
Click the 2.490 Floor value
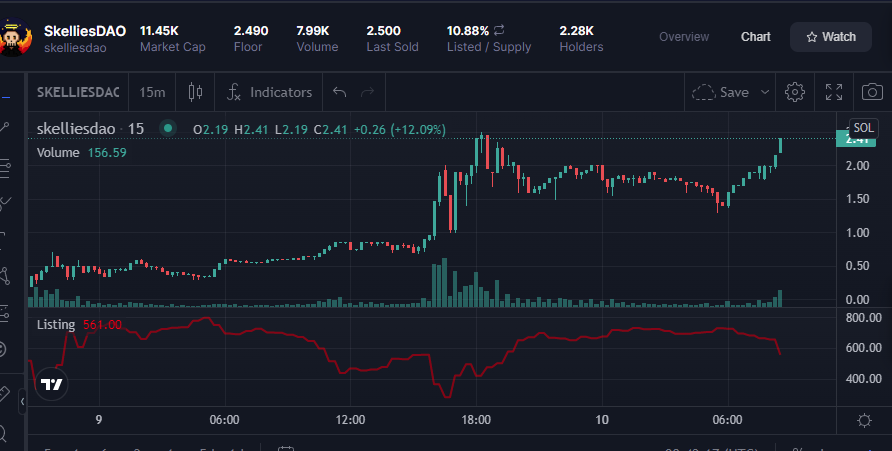[x=251, y=31]
